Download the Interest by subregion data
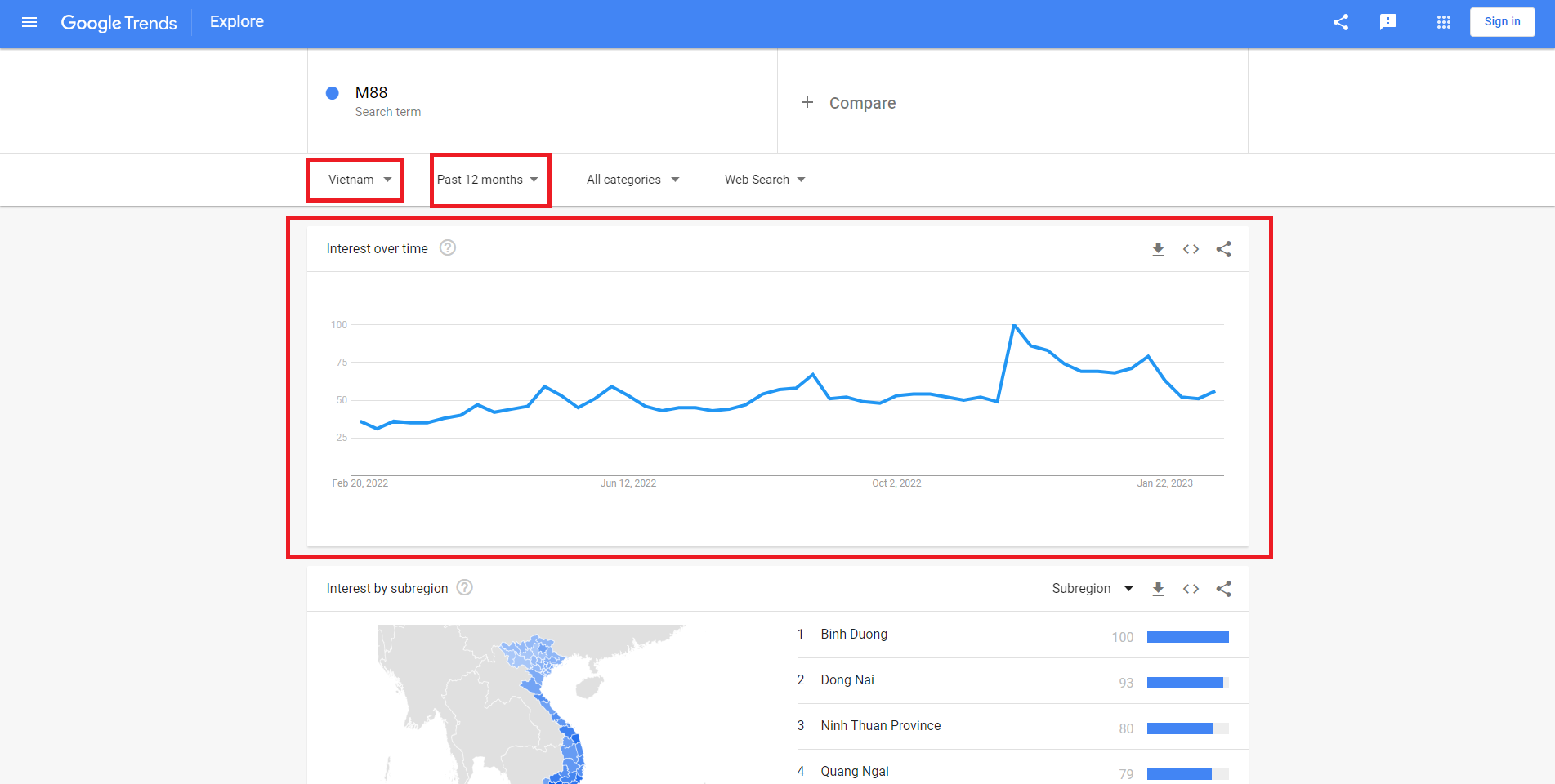 click(x=1158, y=588)
